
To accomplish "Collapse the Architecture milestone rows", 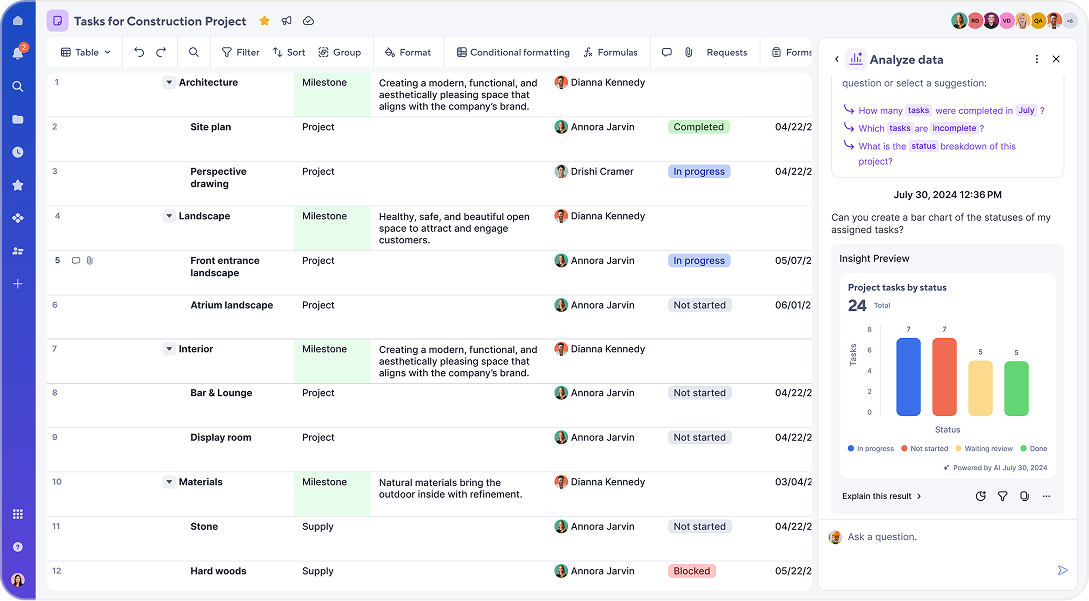I will 169,82.
